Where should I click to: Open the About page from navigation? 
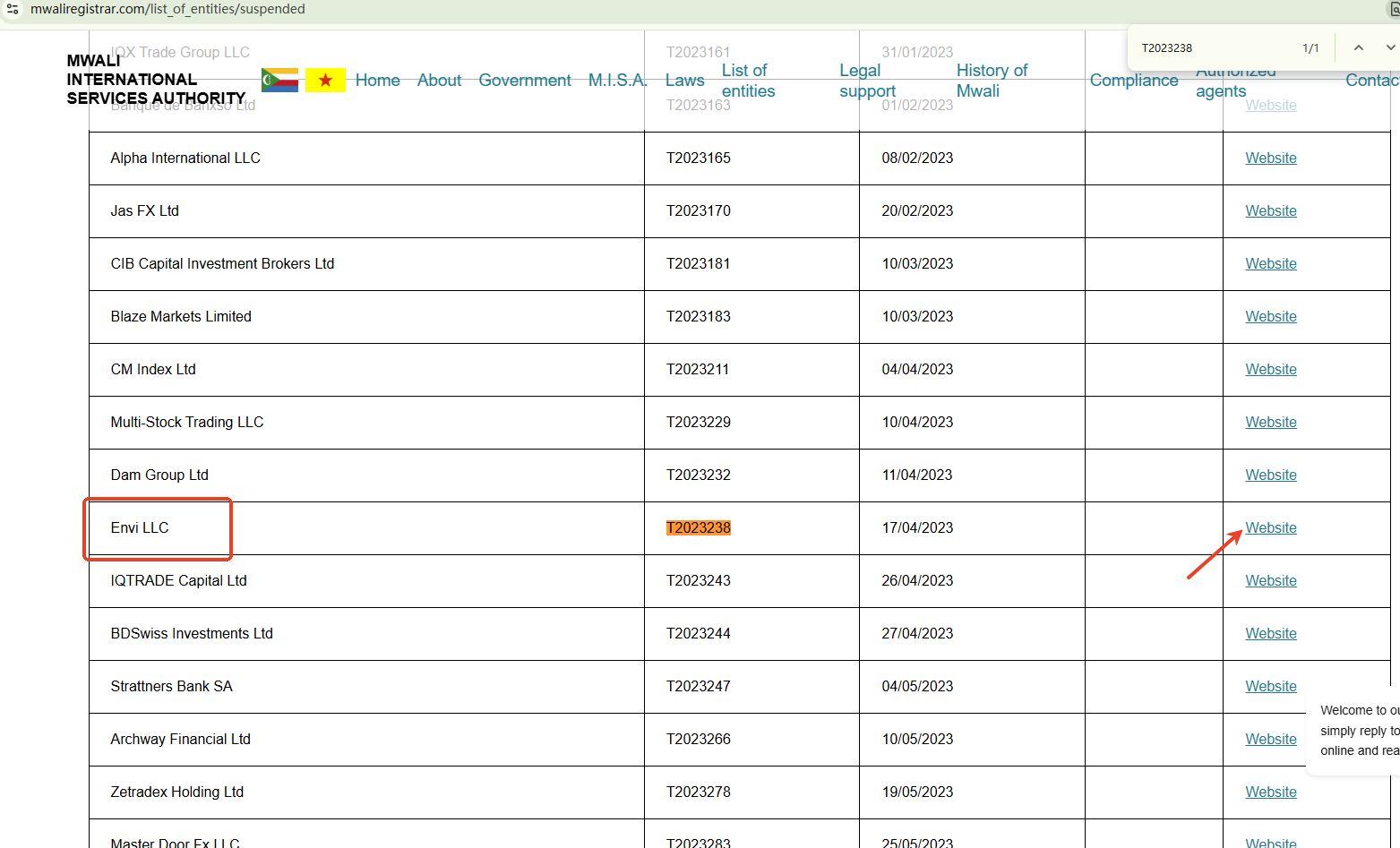[439, 81]
